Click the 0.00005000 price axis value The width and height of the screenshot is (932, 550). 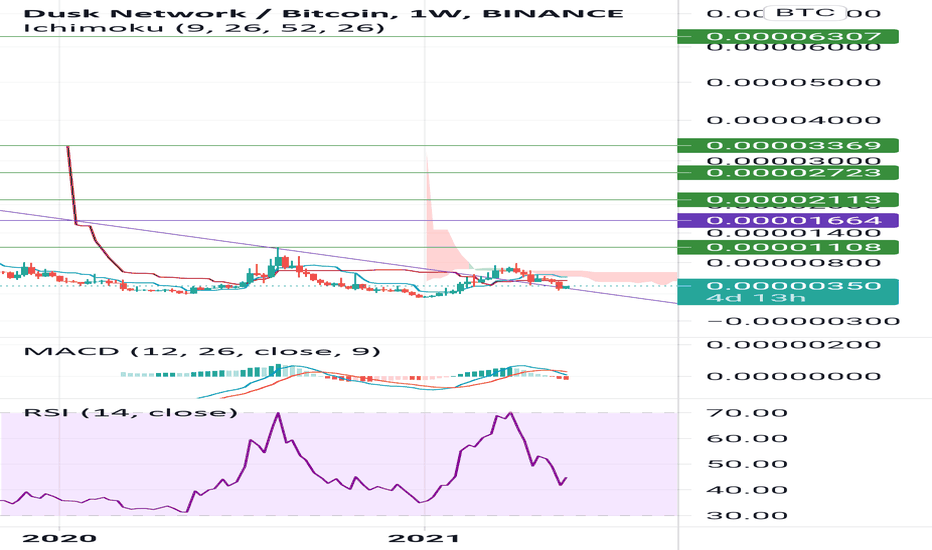(794, 82)
